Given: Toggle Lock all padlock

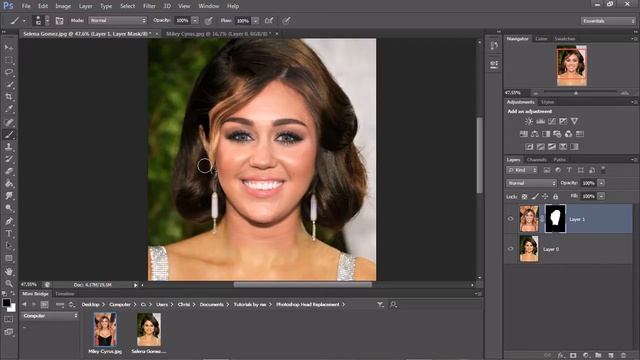Looking at the screenshot, I should (x=556, y=196).
